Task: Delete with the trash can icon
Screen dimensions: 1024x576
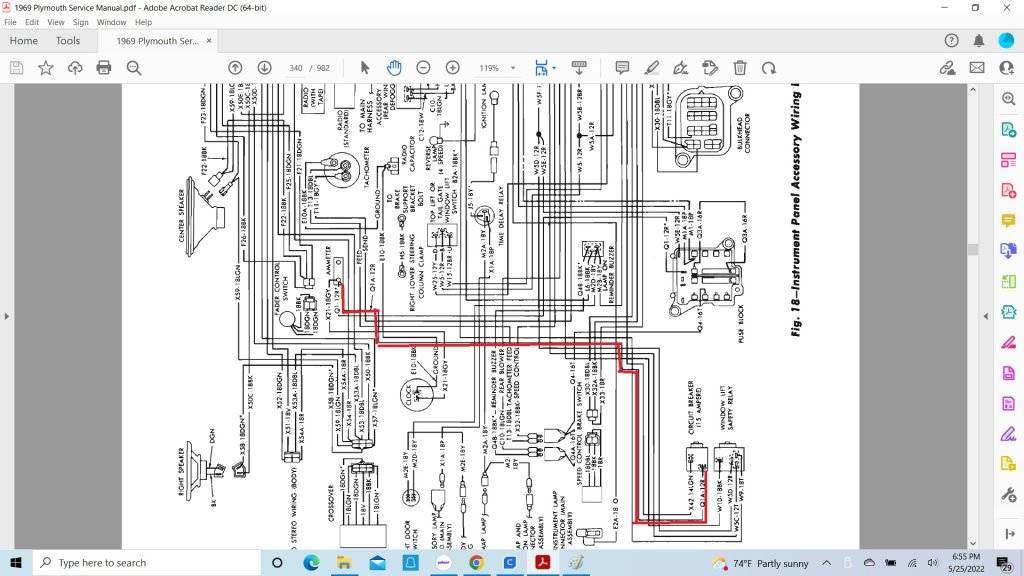Action: coord(740,68)
